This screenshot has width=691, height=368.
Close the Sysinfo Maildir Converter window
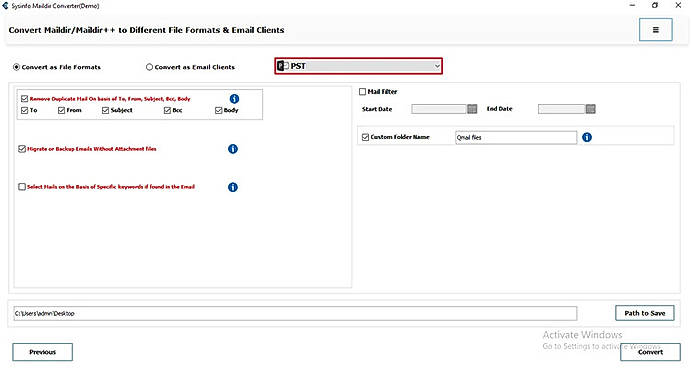click(678, 5)
